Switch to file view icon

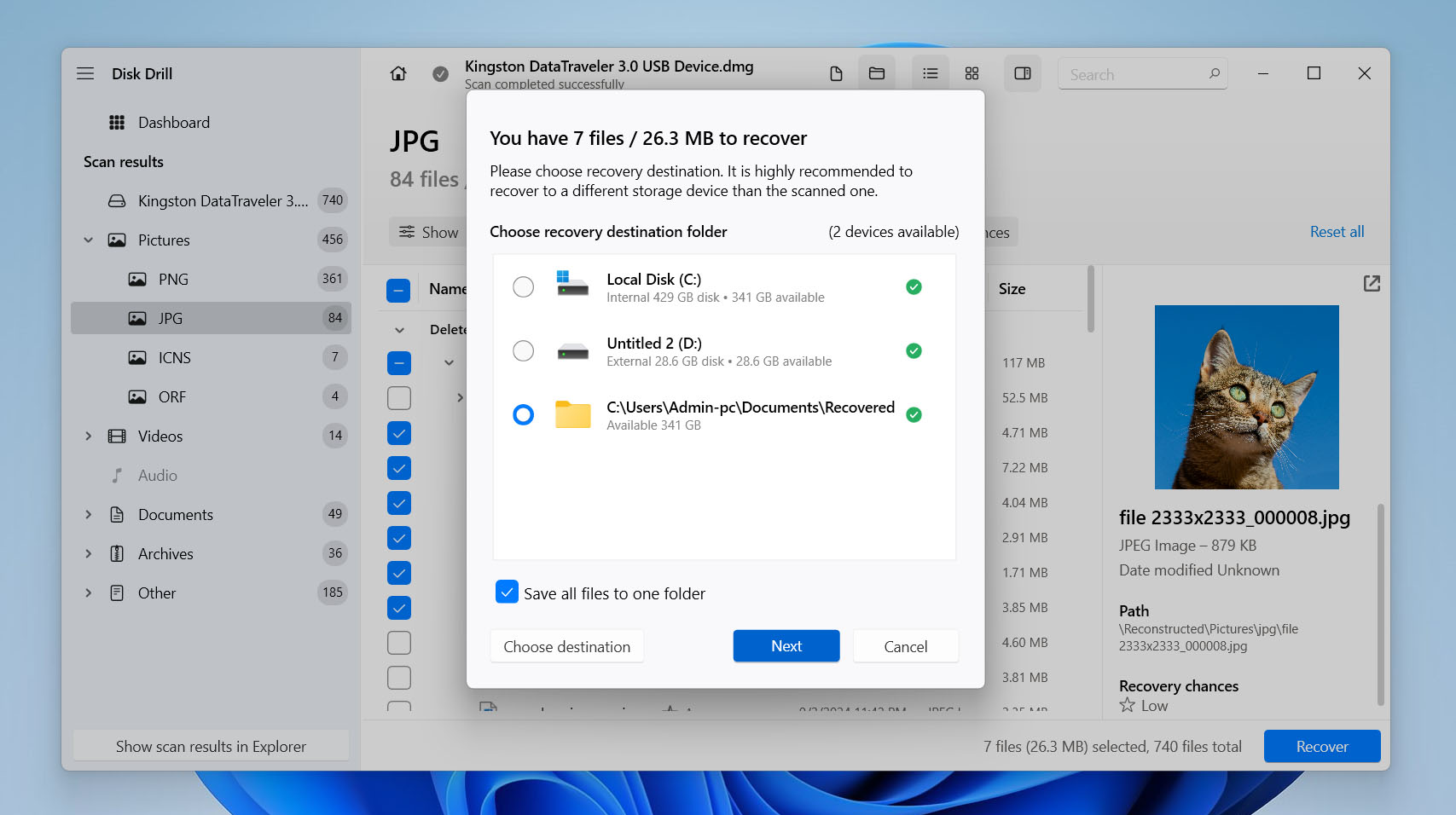point(836,74)
